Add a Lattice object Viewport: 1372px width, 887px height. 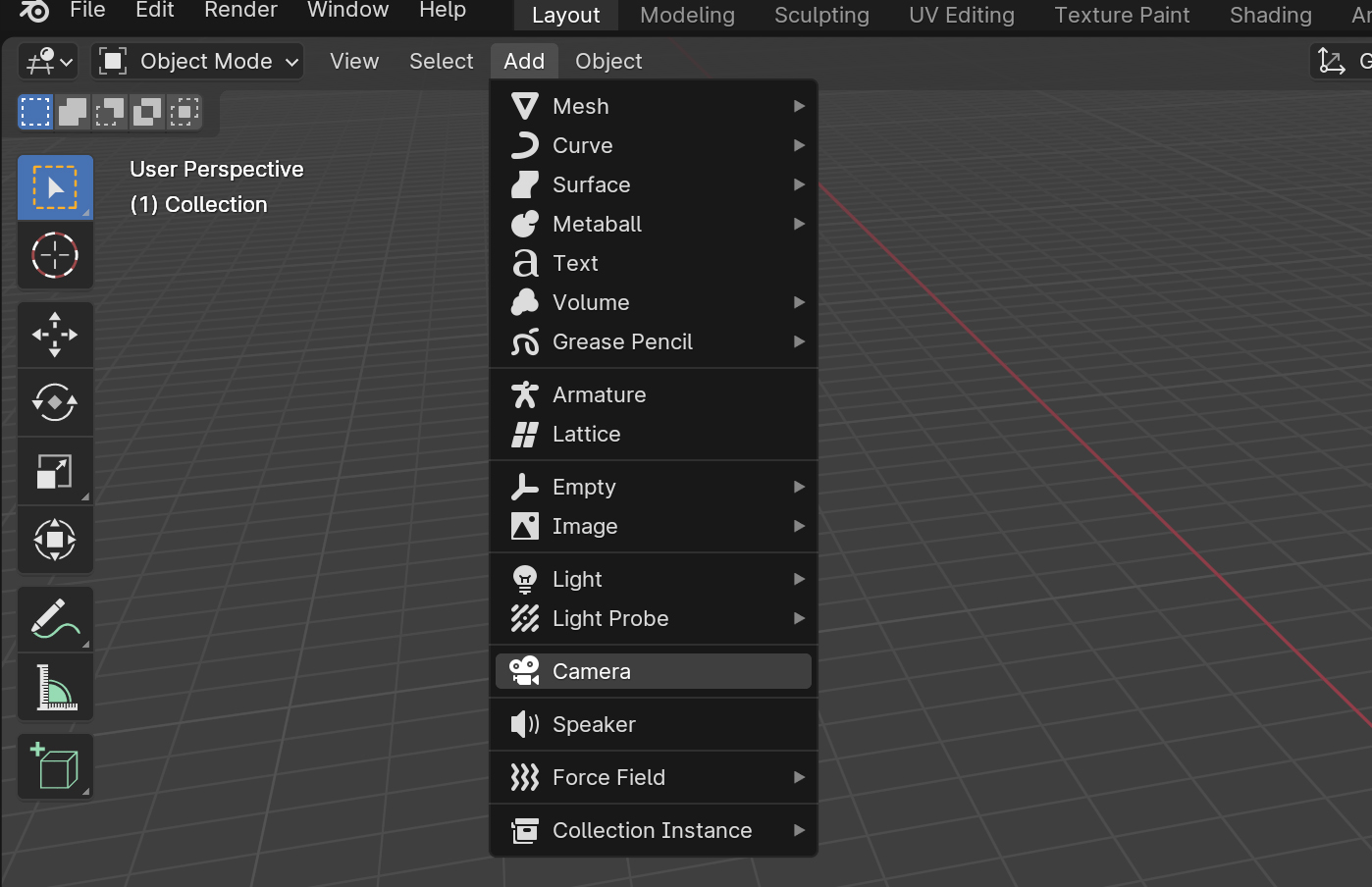point(654,434)
